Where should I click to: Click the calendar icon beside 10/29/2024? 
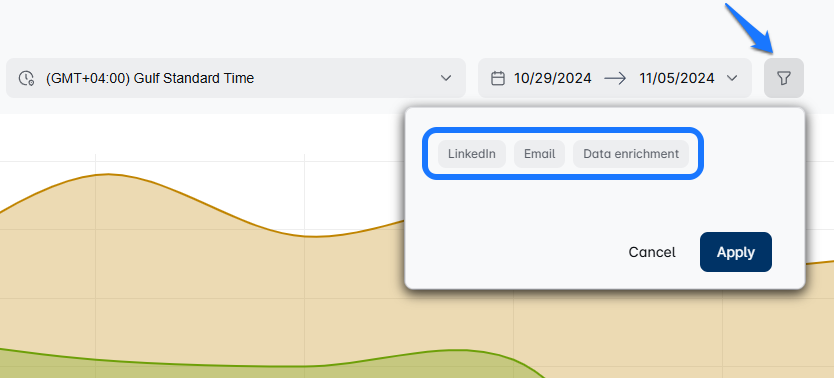497,78
